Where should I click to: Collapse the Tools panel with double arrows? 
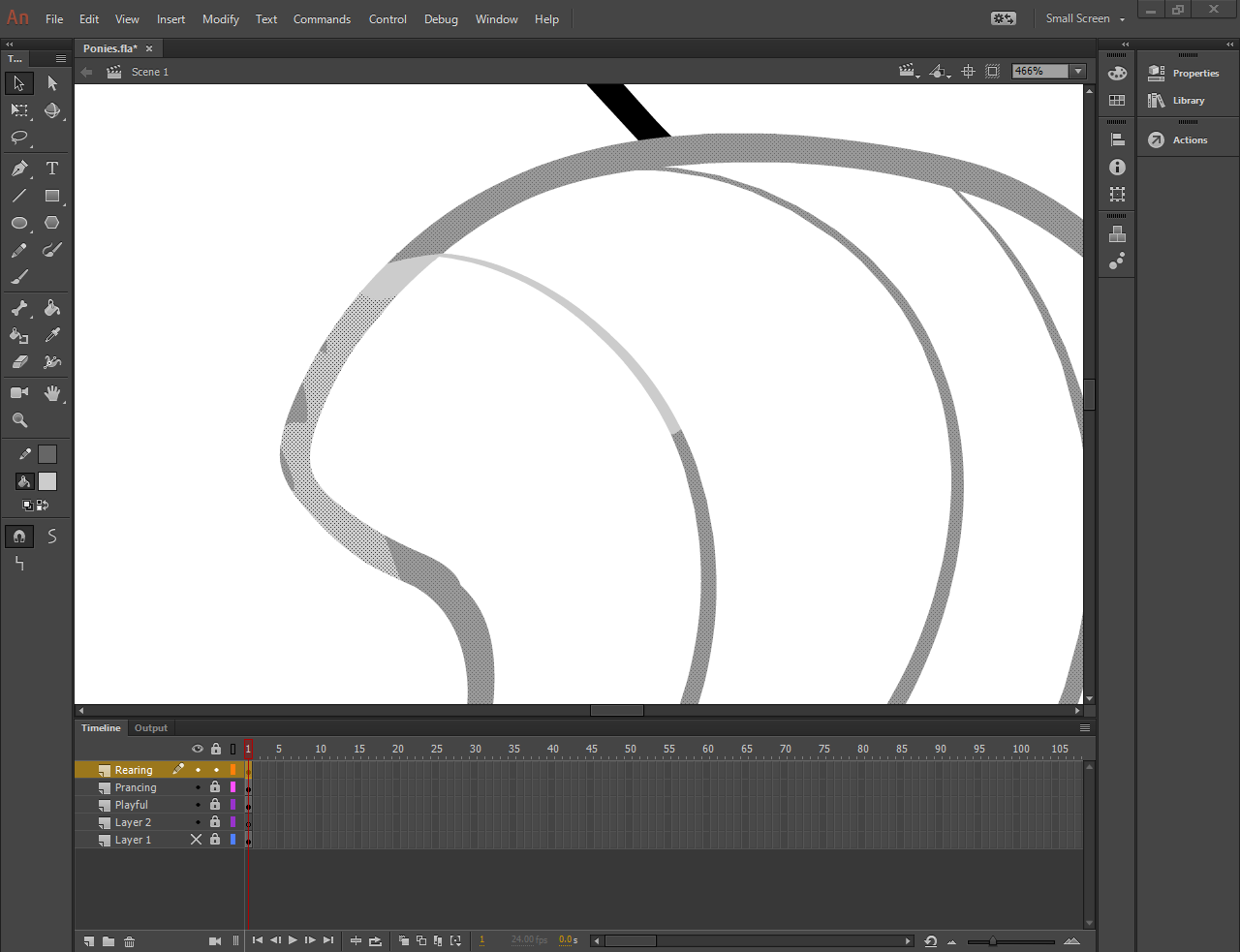[x=10, y=45]
